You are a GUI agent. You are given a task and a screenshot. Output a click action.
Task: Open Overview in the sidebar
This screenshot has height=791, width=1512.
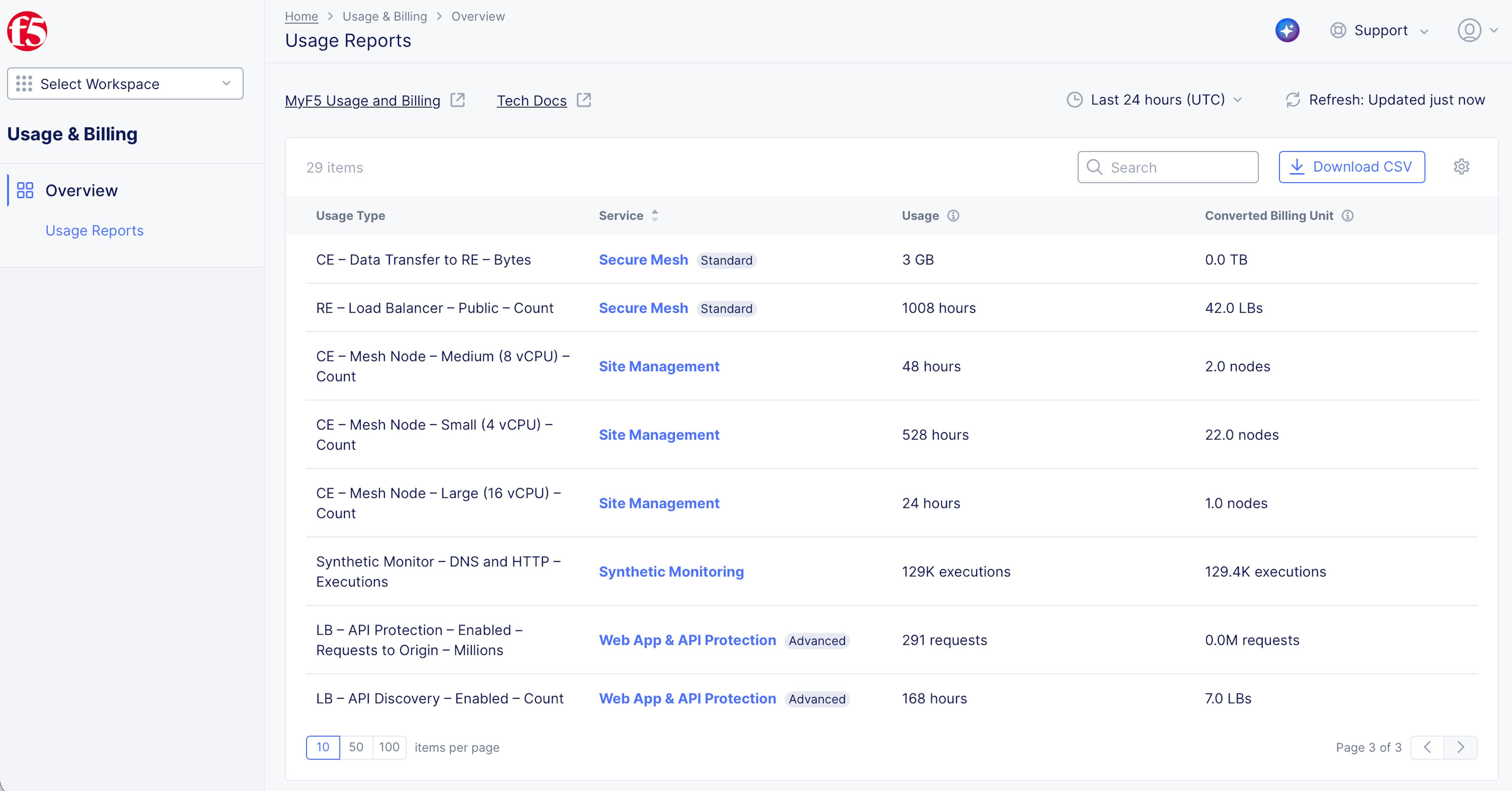tap(82, 191)
